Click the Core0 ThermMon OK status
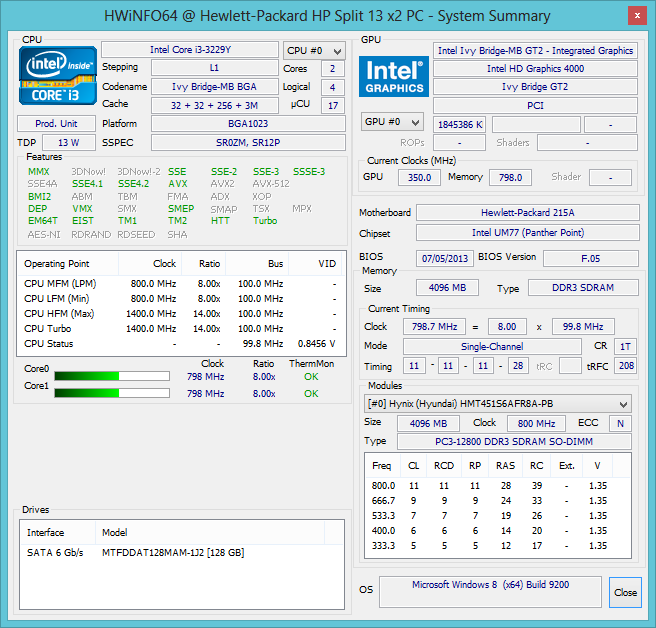Image resolution: width=656 pixels, height=628 pixels. pyautogui.click(x=311, y=377)
